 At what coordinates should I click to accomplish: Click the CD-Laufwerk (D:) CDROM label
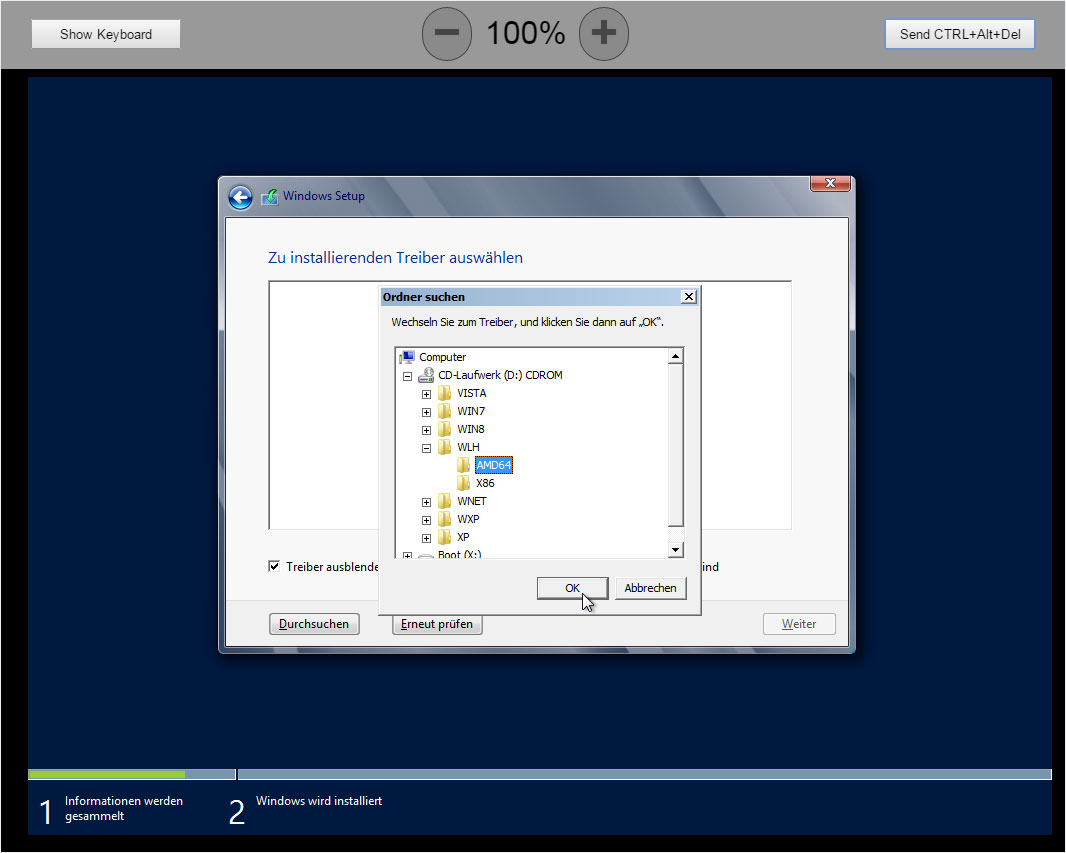pos(500,375)
